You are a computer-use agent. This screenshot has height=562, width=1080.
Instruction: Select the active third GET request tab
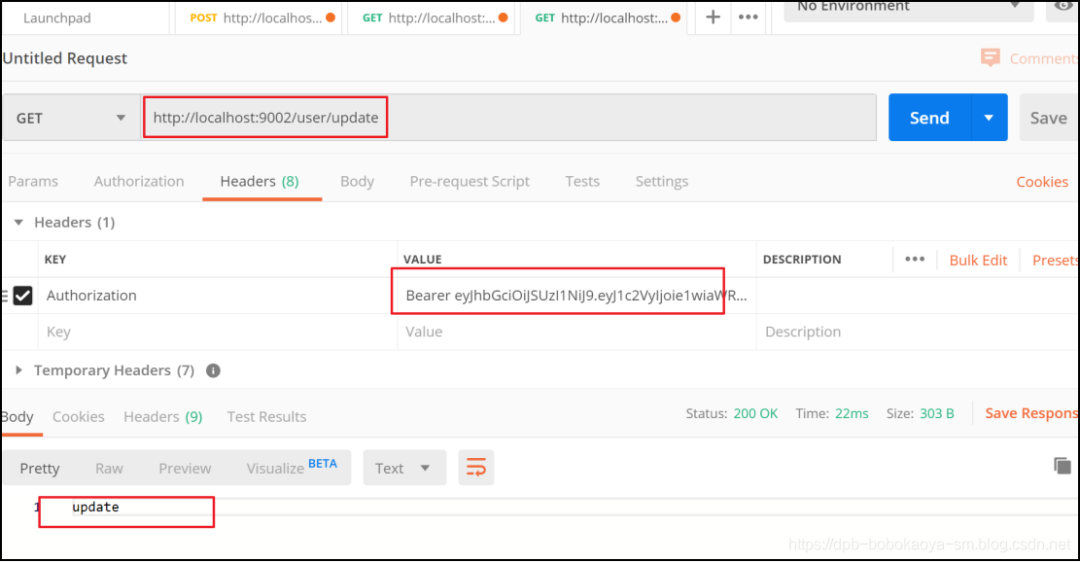[603, 18]
